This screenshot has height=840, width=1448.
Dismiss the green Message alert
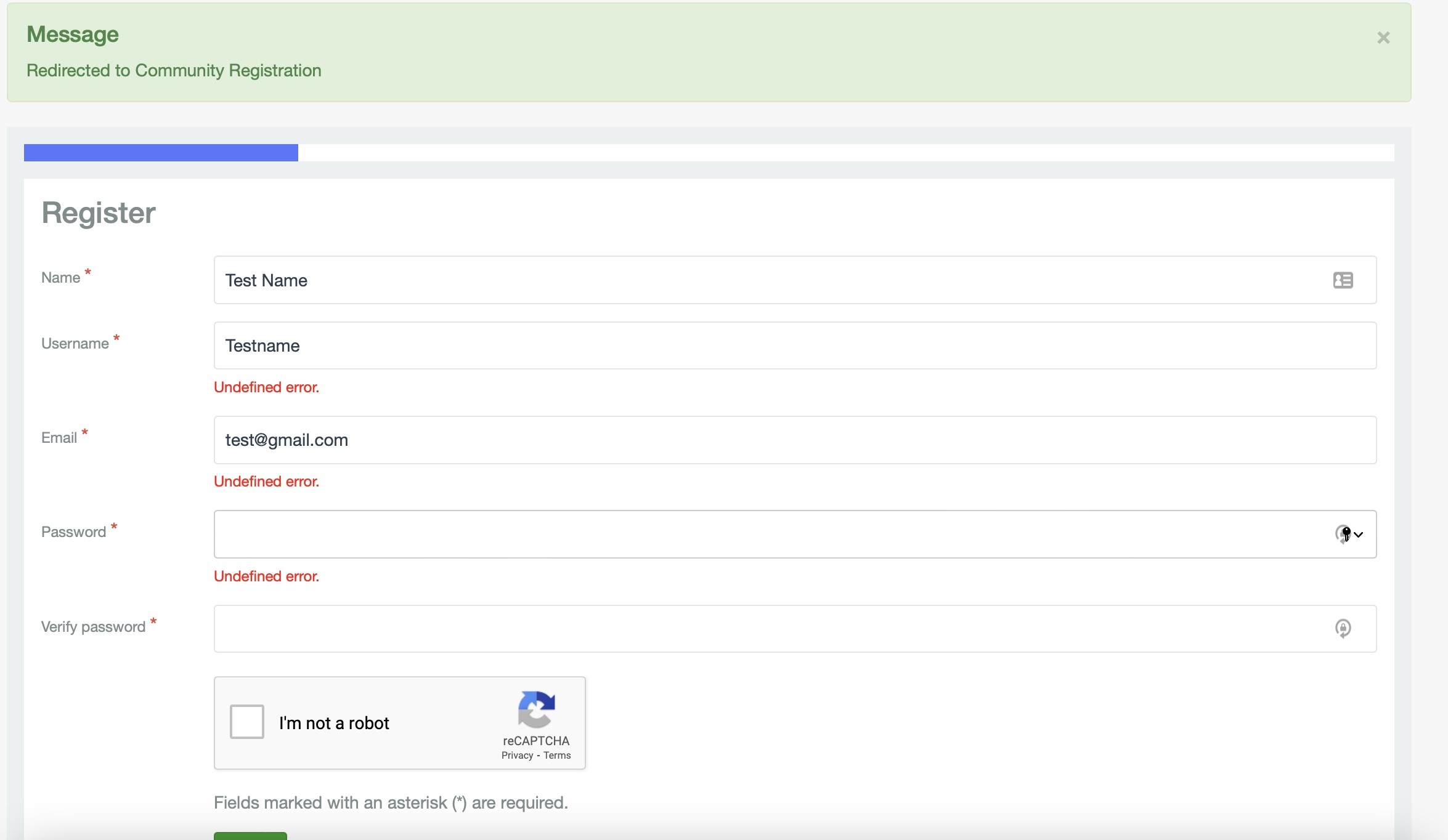(1383, 38)
